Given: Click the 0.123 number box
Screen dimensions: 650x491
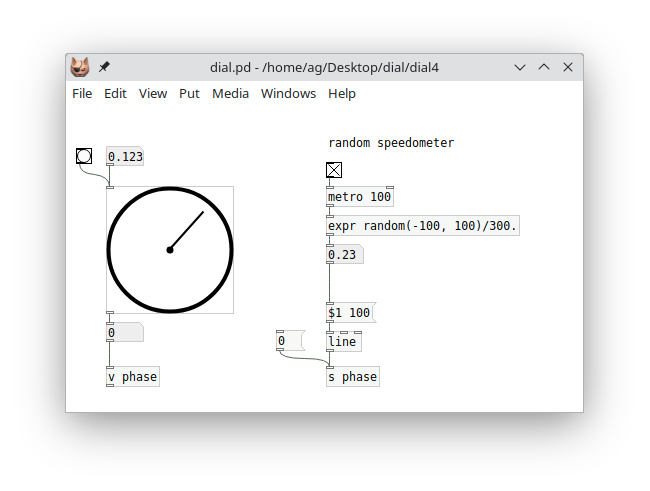Looking at the screenshot, I should coord(125,157).
